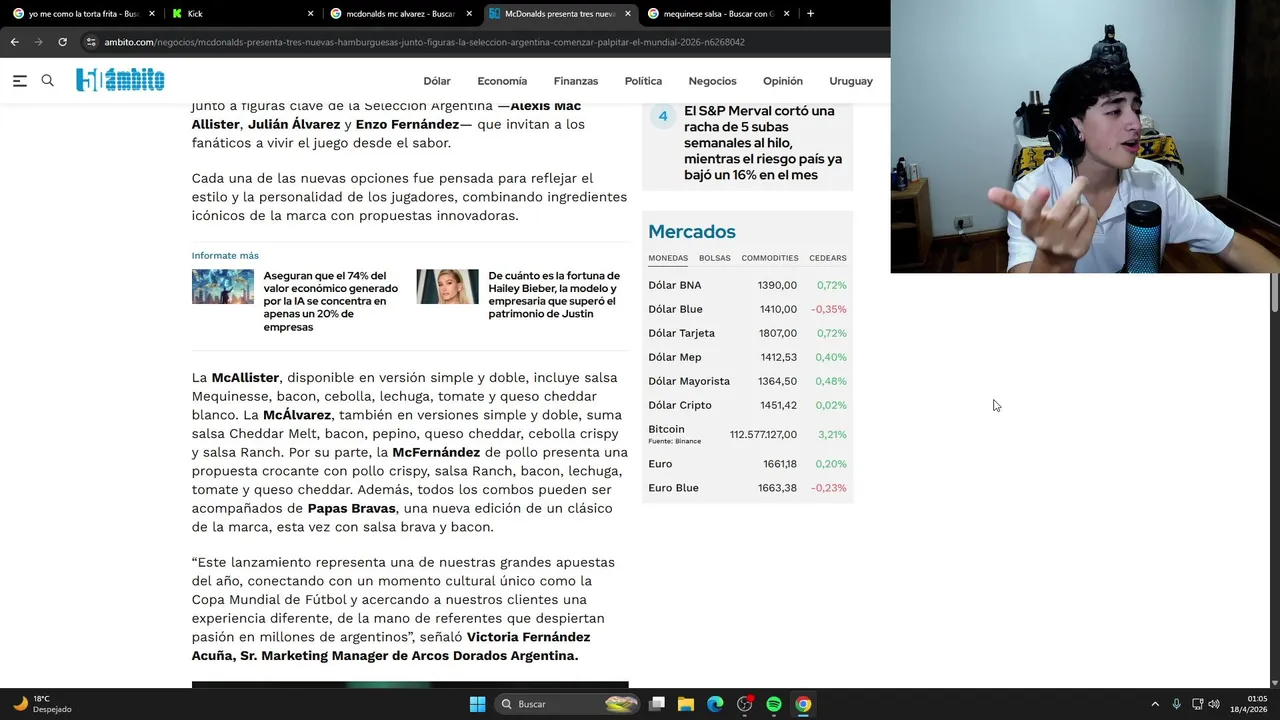Click the Euro Blue row
Screen dimensions: 1280x720
tap(747, 488)
